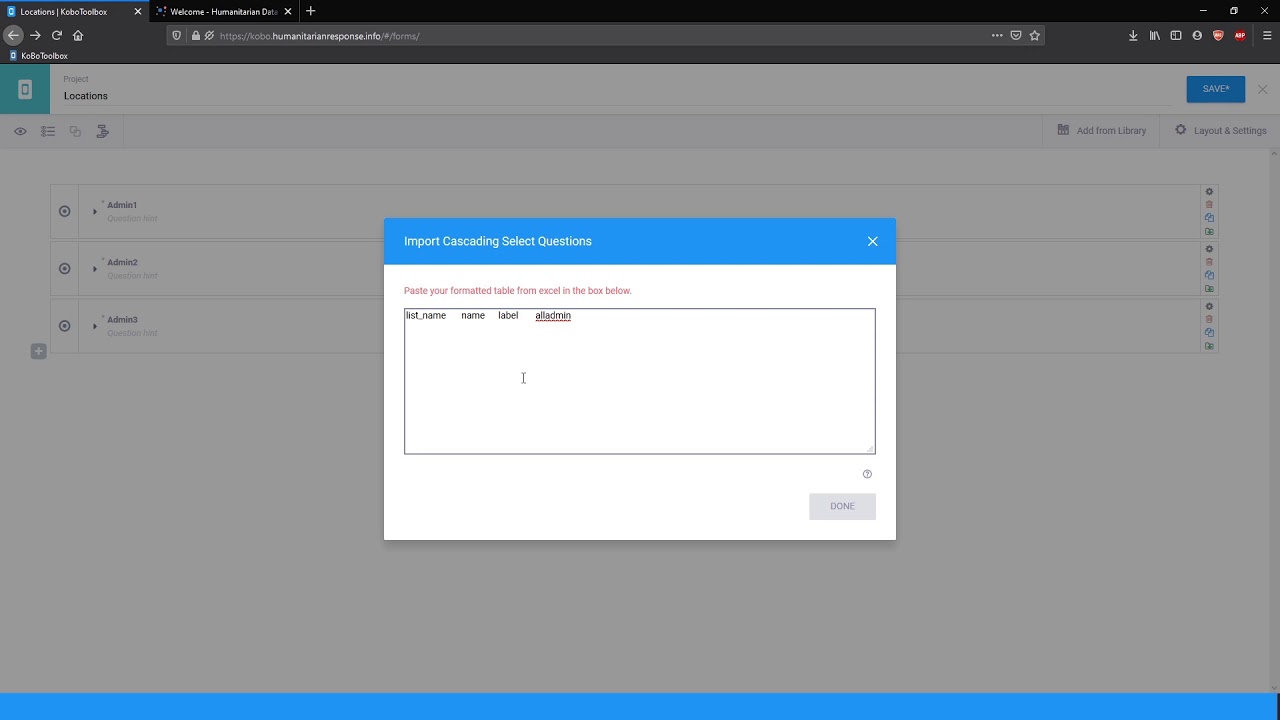Delete the Admin3 question via trash icon
Image resolution: width=1280 pixels, height=720 pixels.
pyautogui.click(x=1209, y=319)
